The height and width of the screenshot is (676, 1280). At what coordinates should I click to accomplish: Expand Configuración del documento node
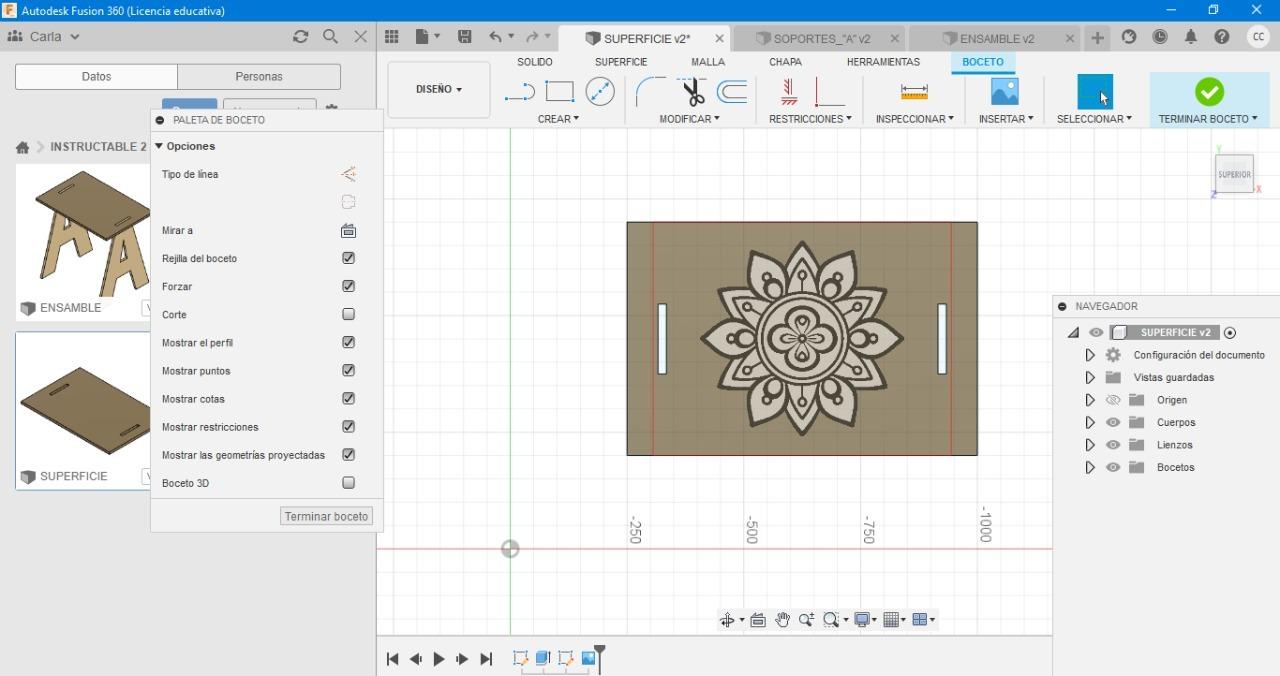(x=1090, y=355)
